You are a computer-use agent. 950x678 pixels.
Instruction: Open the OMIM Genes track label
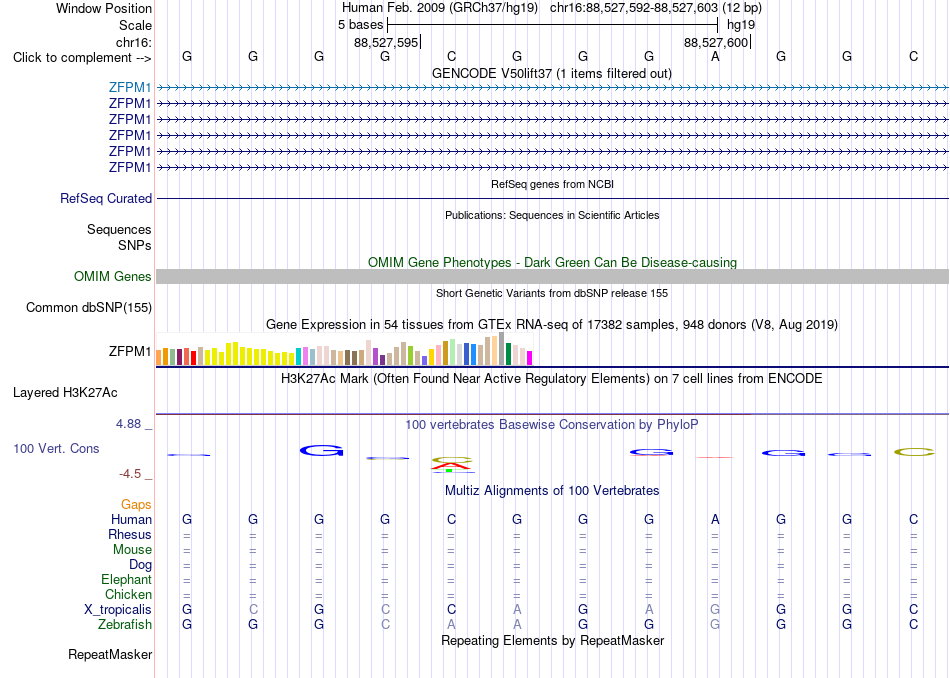113,276
